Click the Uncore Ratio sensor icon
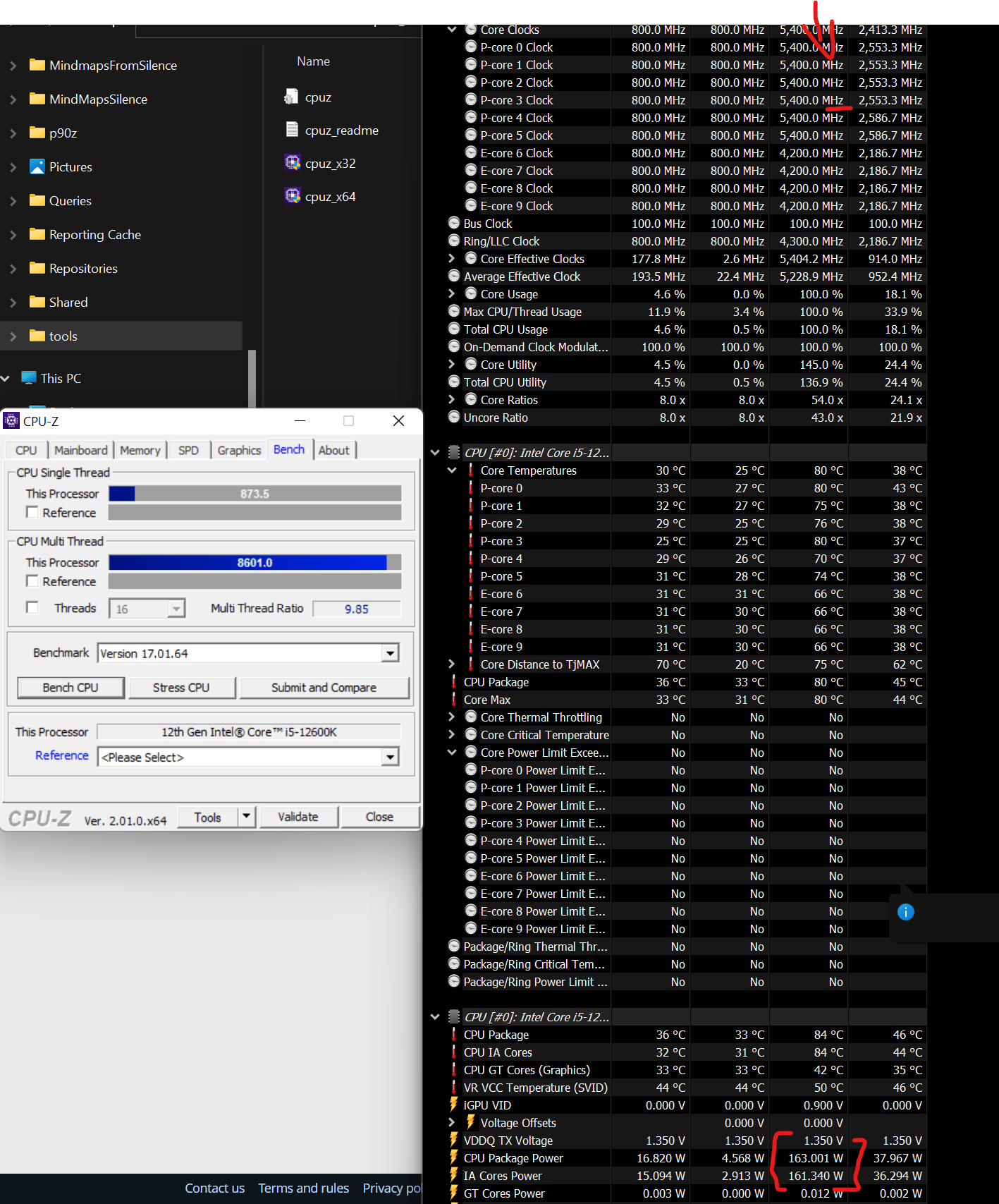Screen dimensions: 999x1204 coord(455,417)
